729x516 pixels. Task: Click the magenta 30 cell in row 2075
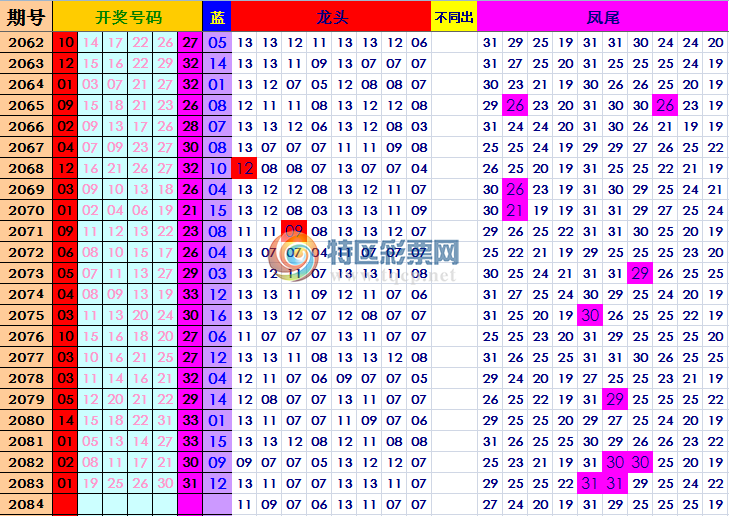[591, 315]
